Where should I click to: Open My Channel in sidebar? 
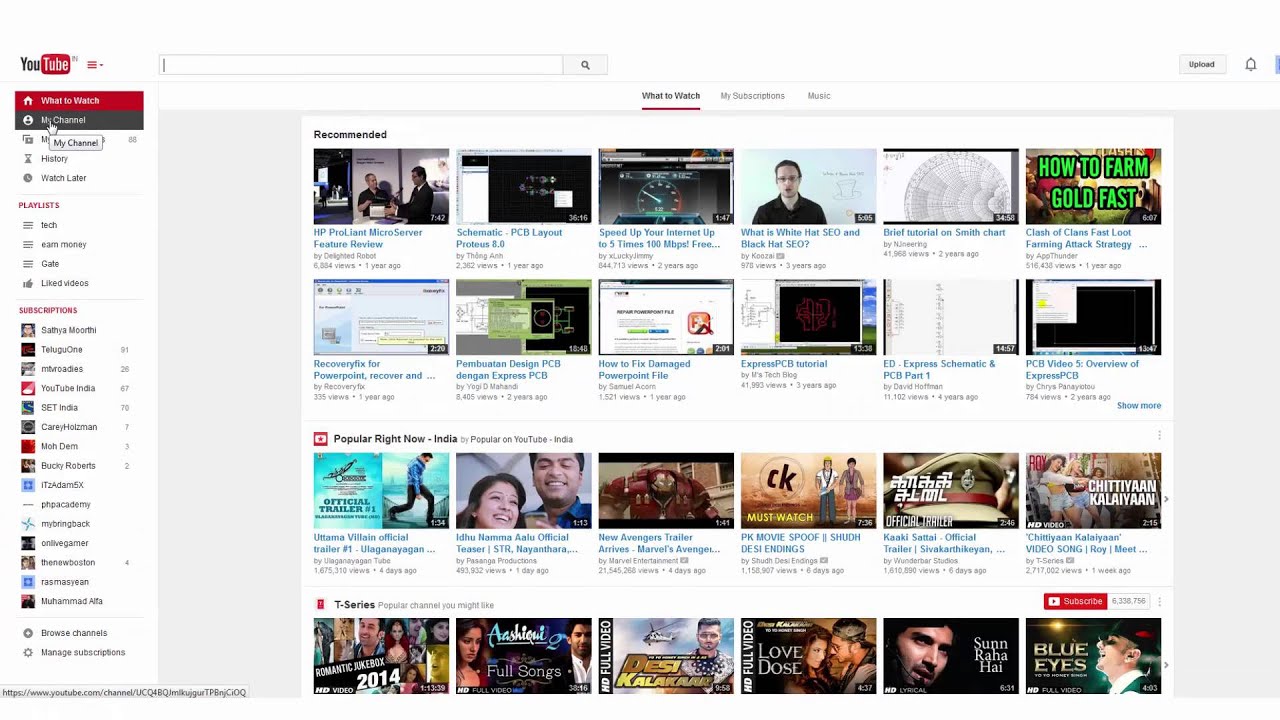pyautogui.click(x=79, y=120)
